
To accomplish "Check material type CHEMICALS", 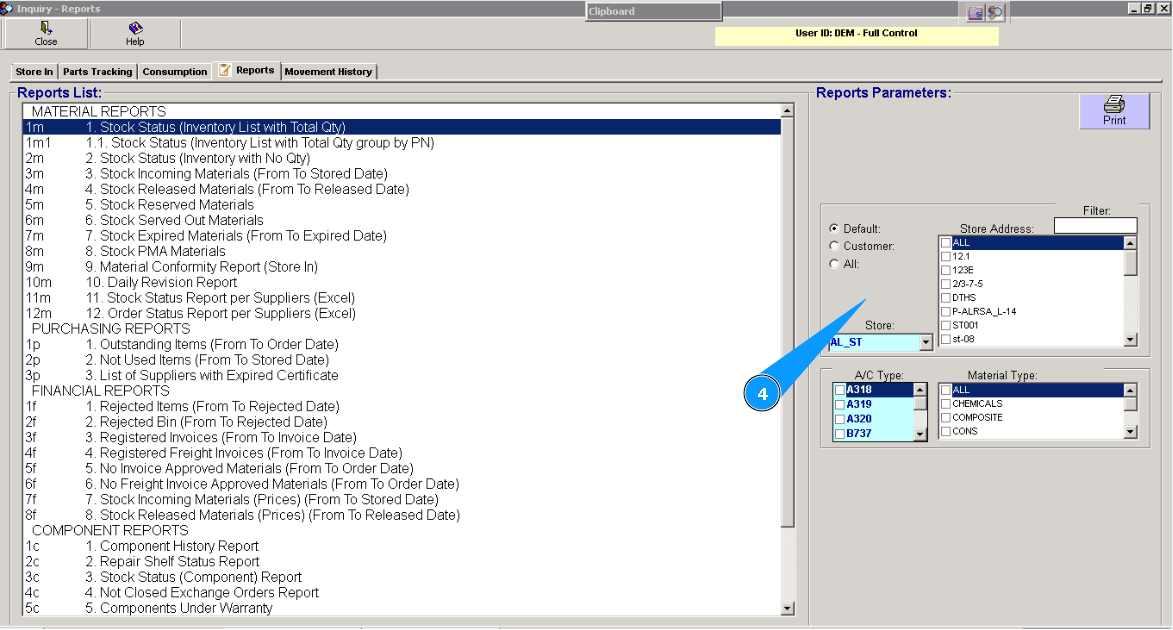I will pos(946,404).
